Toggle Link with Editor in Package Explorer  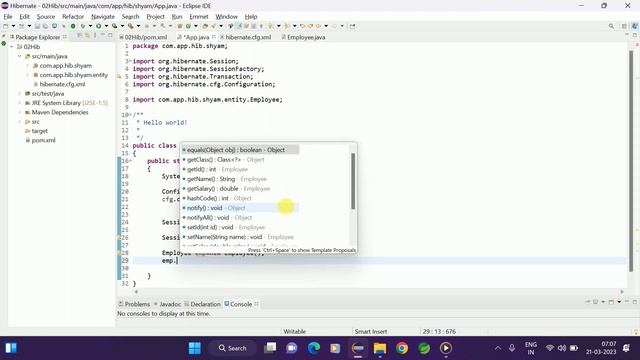pos(87,36)
